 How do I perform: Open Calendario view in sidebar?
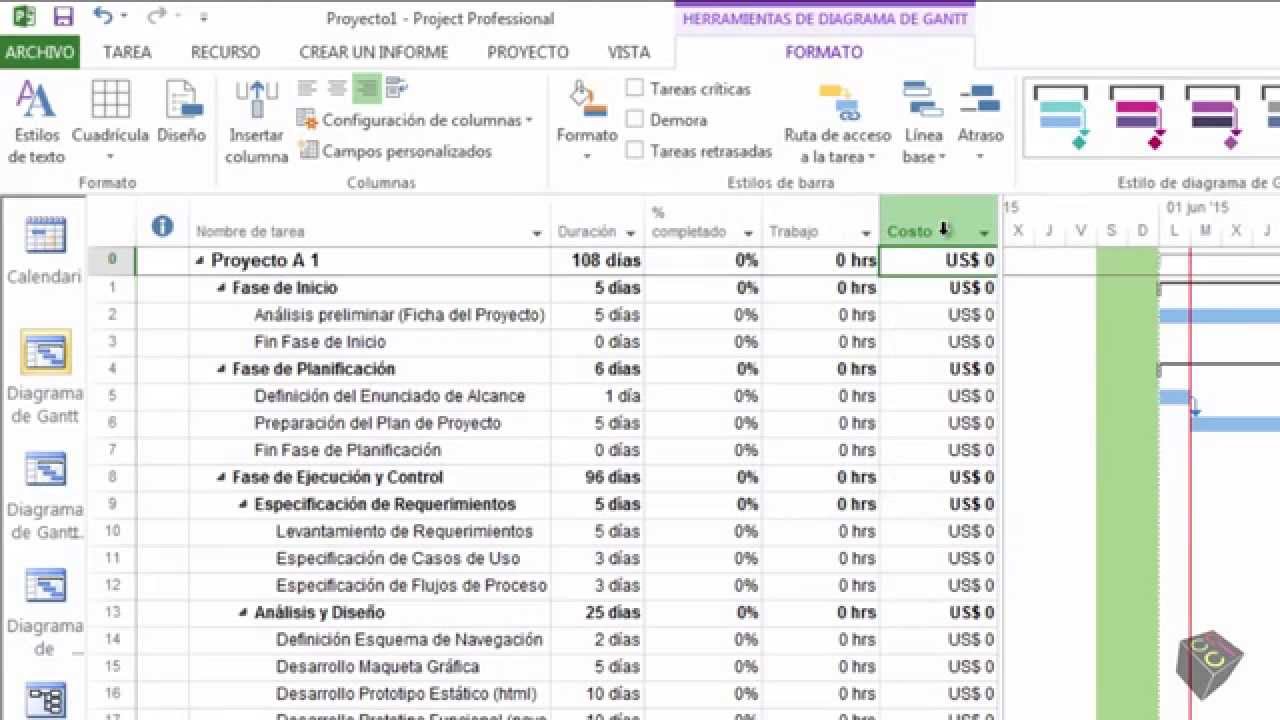tap(45, 250)
